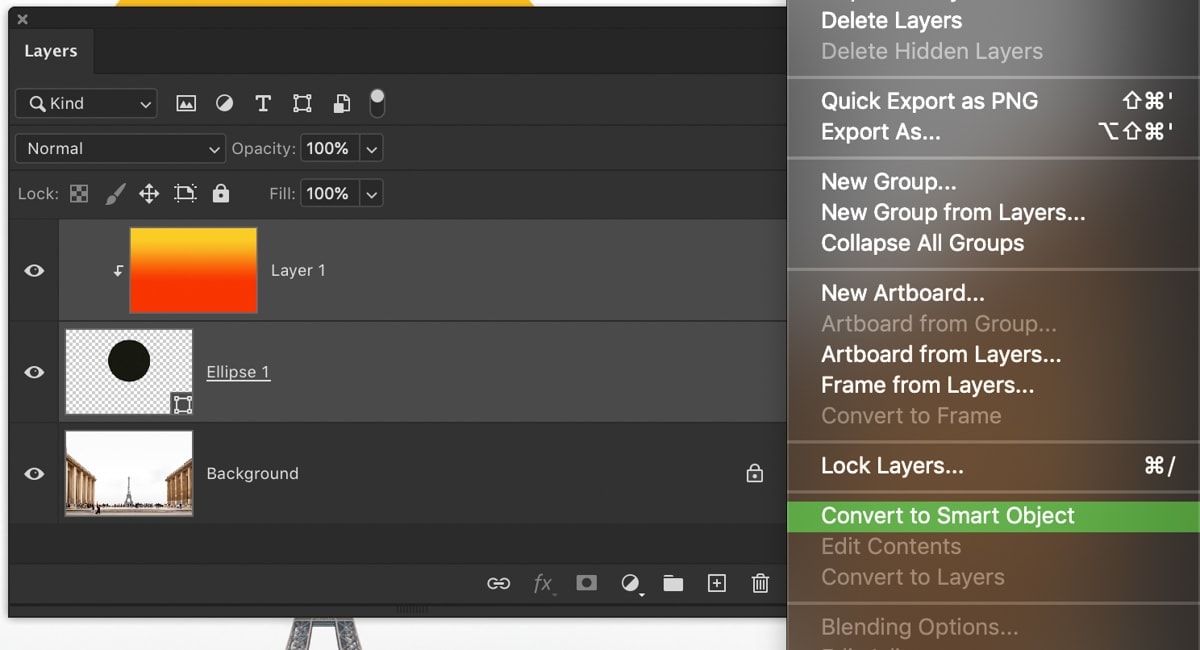Click the add layer mask icon
The image size is (1200, 650).
[587, 583]
